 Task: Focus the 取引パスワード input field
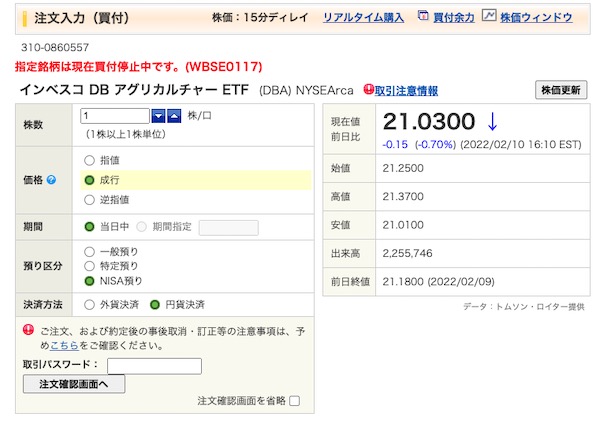pyautogui.click(x=154, y=366)
